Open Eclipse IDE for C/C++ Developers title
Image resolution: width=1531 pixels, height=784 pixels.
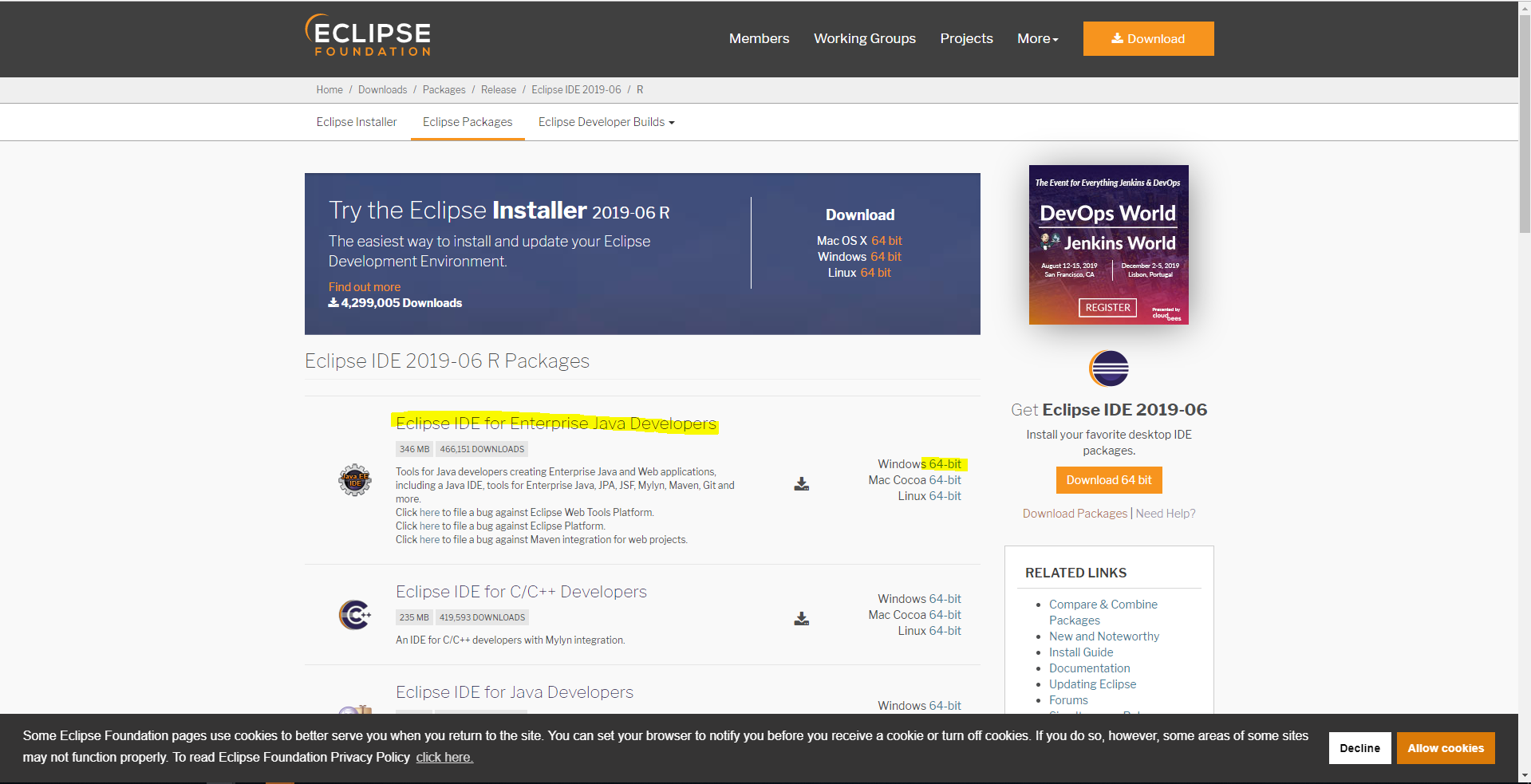521,592
